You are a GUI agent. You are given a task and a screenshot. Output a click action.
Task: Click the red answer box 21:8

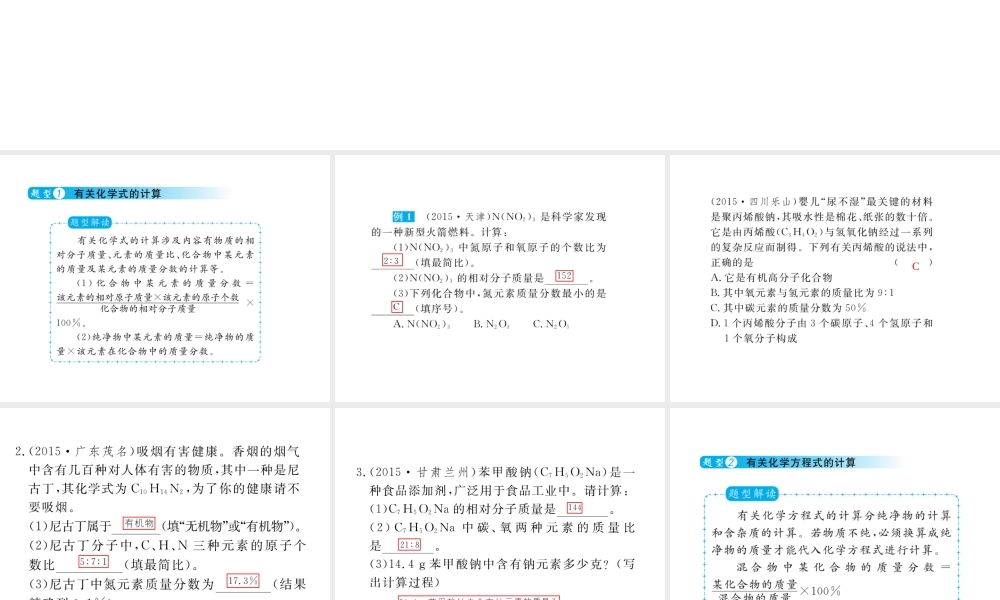tap(409, 545)
